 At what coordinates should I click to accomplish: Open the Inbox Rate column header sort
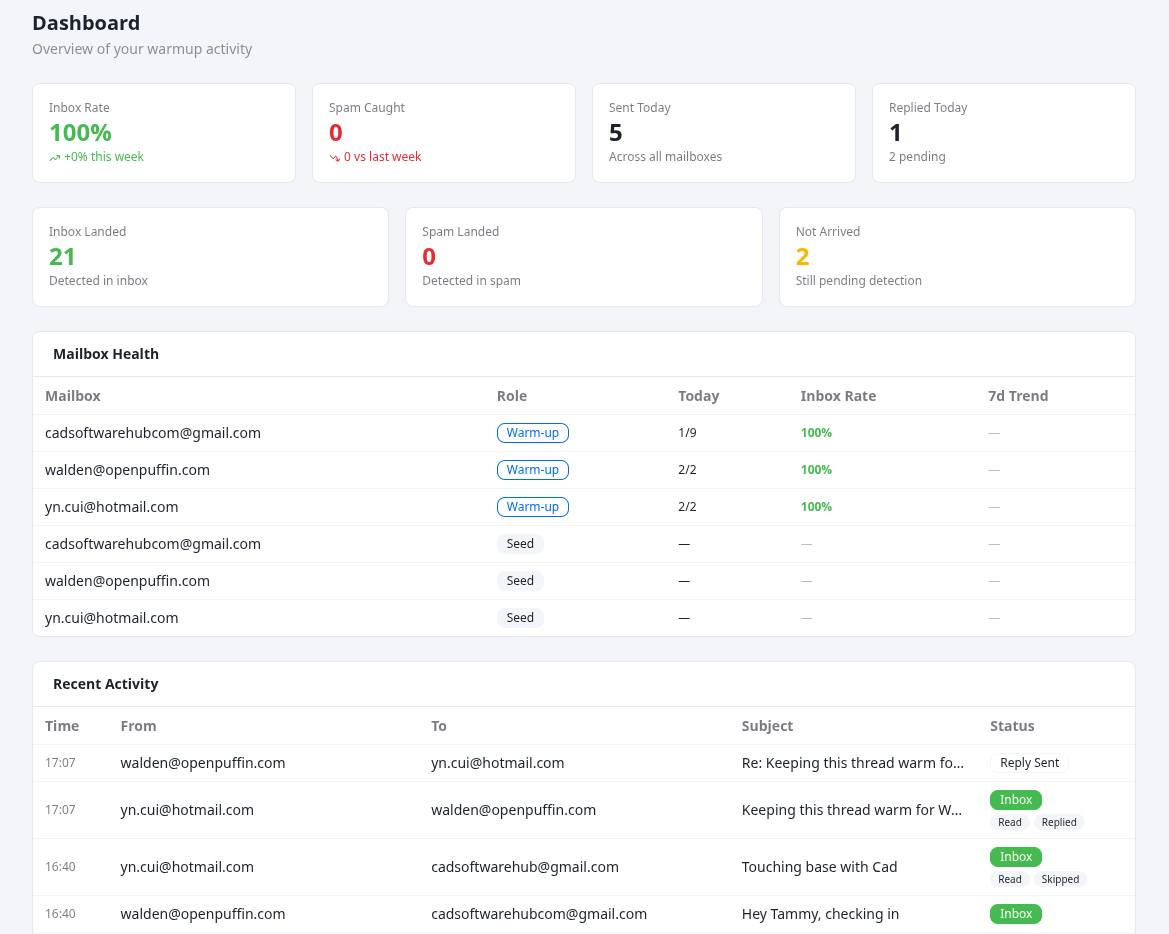[x=838, y=395]
